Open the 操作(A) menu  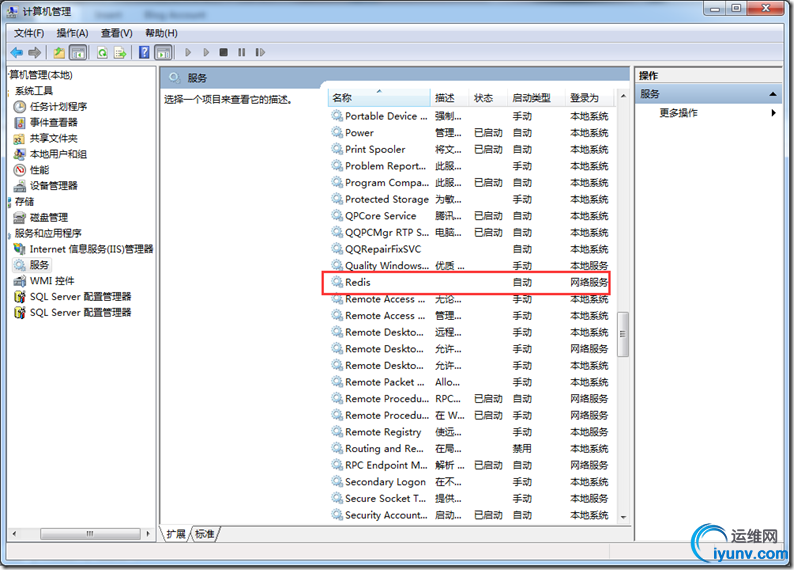click(72, 33)
